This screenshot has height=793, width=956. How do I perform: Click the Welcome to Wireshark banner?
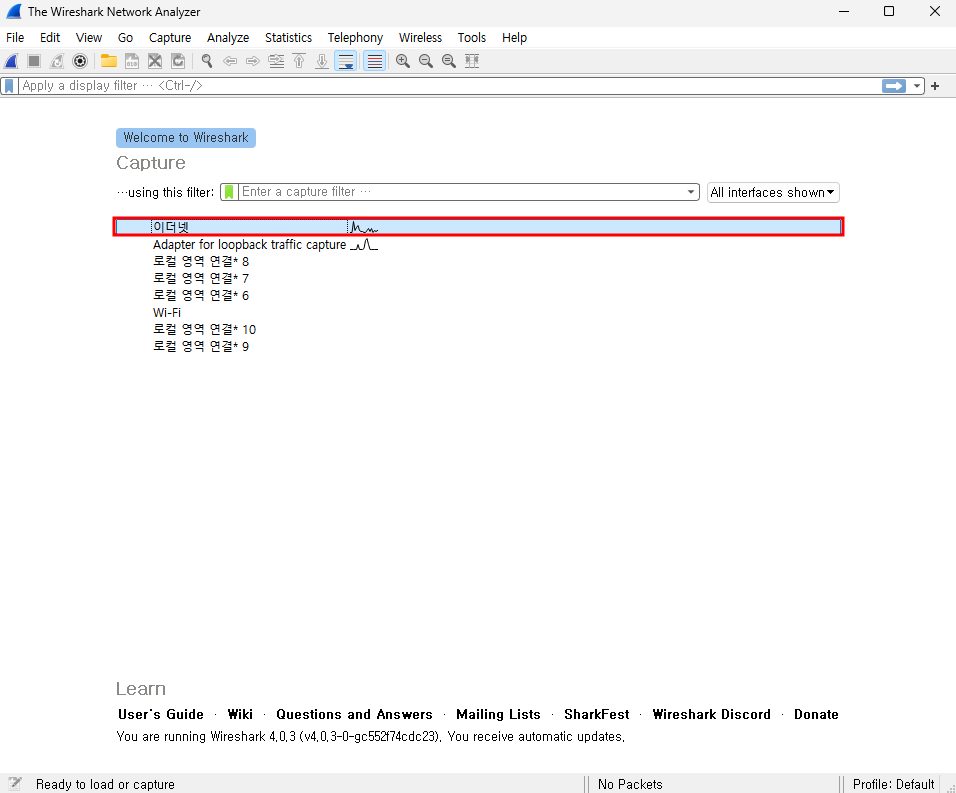coord(186,138)
